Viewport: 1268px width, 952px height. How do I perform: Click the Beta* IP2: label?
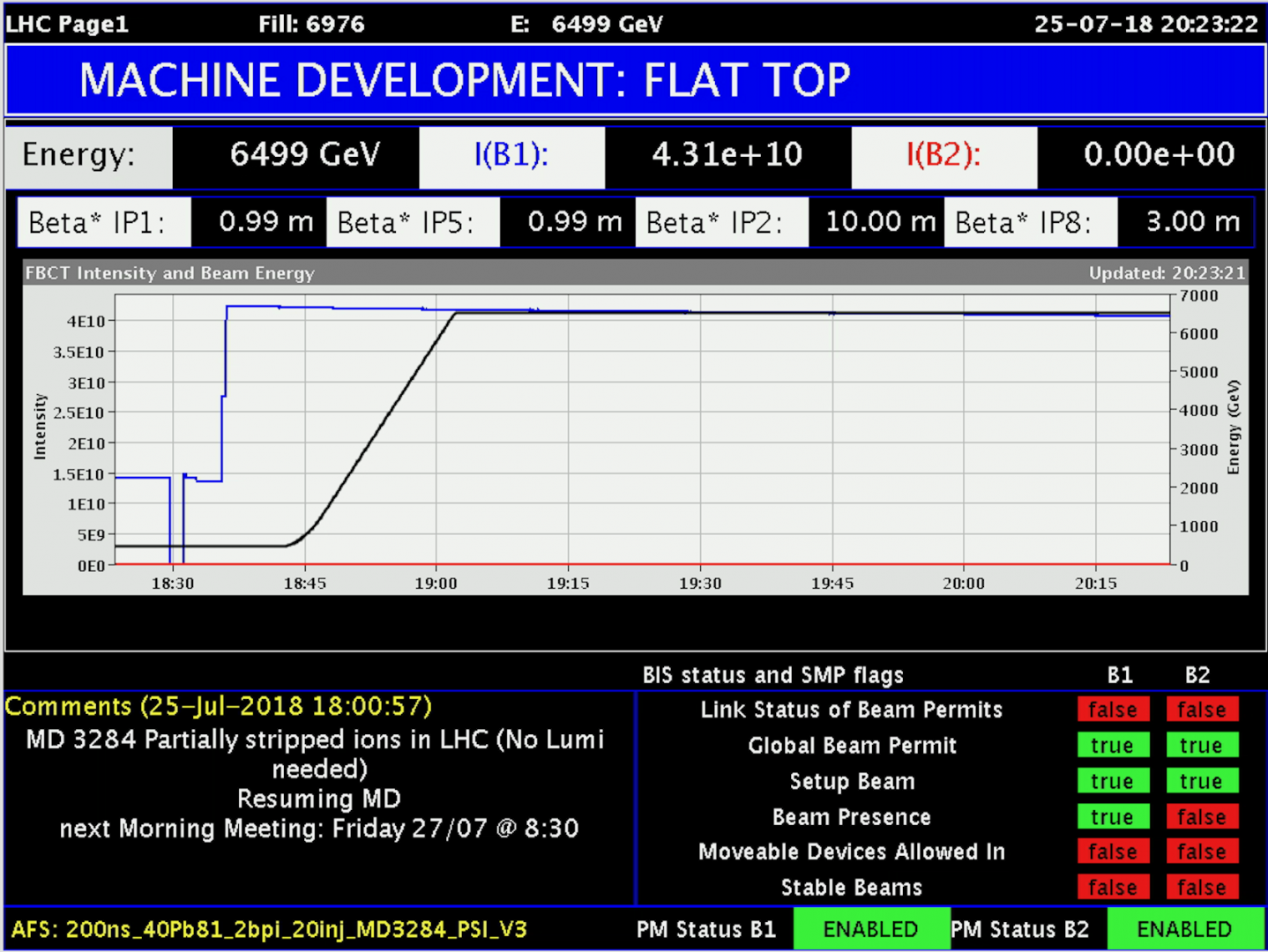click(x=721, y=222)
